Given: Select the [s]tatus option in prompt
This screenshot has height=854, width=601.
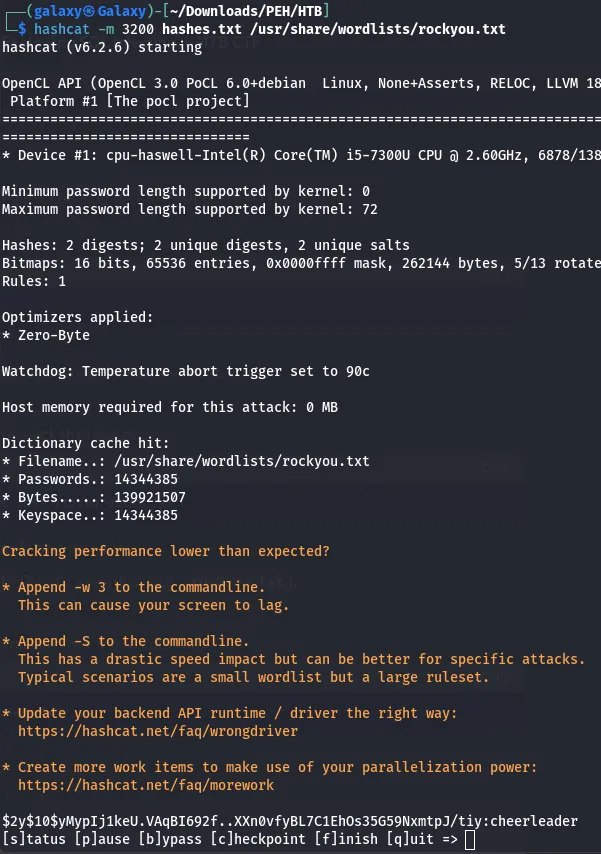Looking at the screenshot, I should (34, 839).
